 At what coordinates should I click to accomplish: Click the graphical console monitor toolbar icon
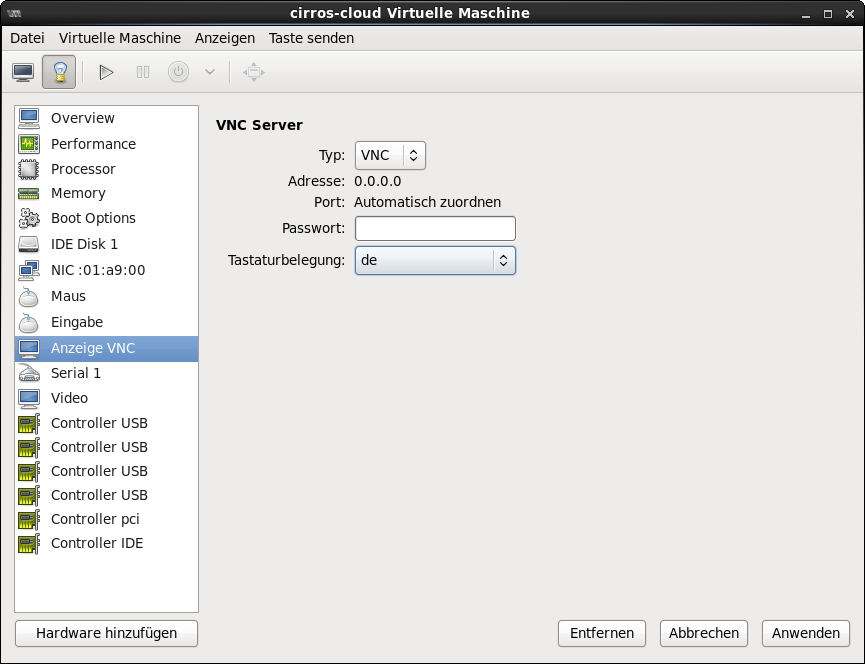tap(23, 72)
